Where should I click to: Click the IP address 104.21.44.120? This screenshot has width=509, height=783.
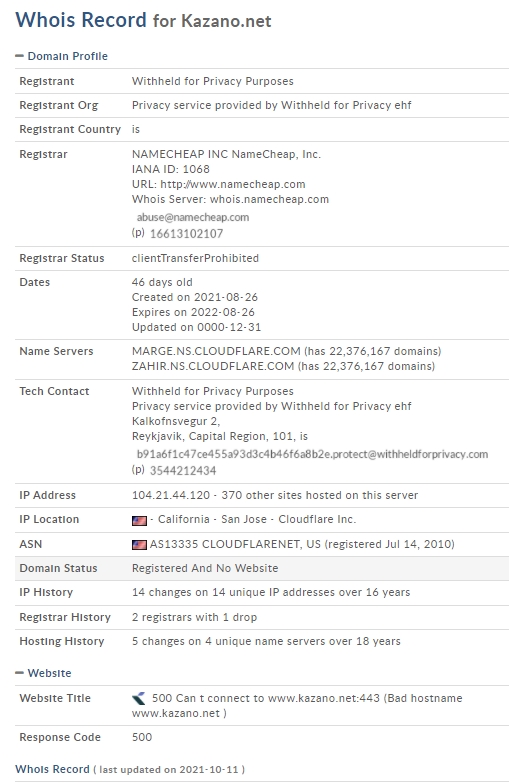(x=171, y=495)
